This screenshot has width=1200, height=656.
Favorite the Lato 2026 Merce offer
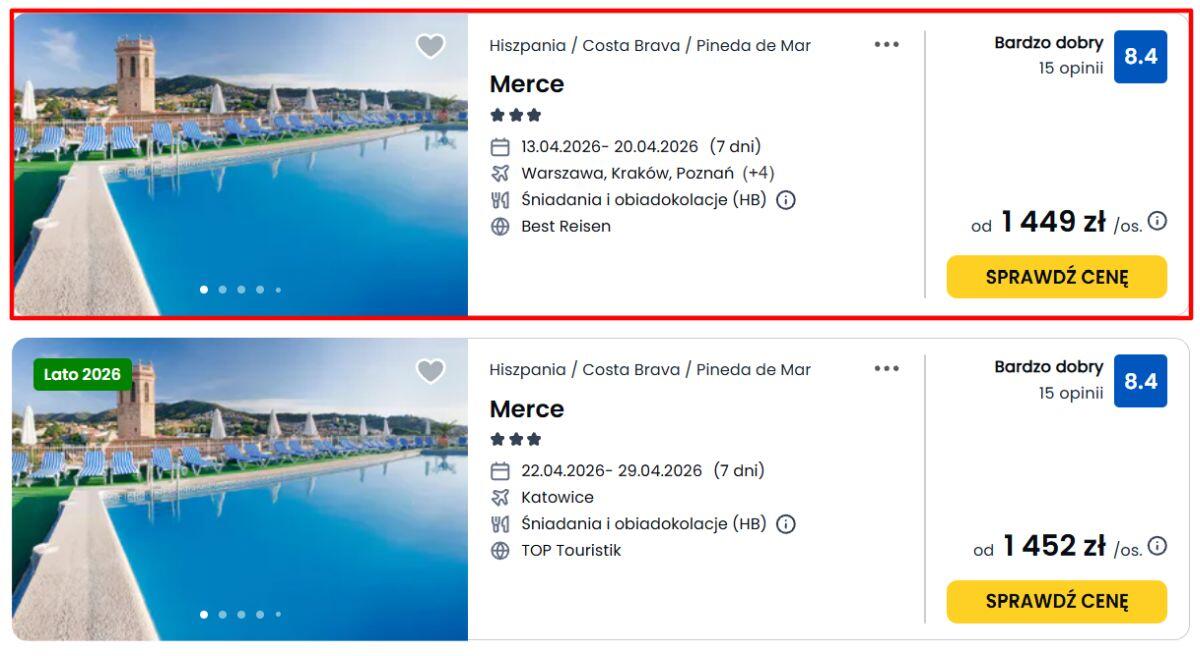point(430,371)
